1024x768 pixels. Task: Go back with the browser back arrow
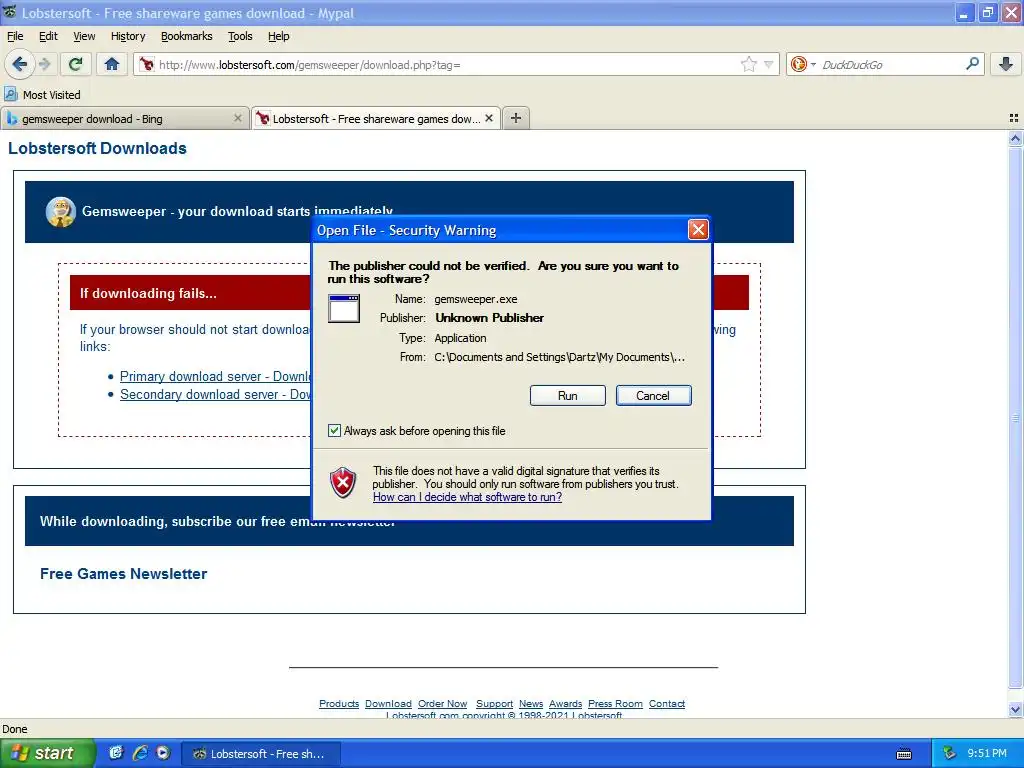(19, 64)
